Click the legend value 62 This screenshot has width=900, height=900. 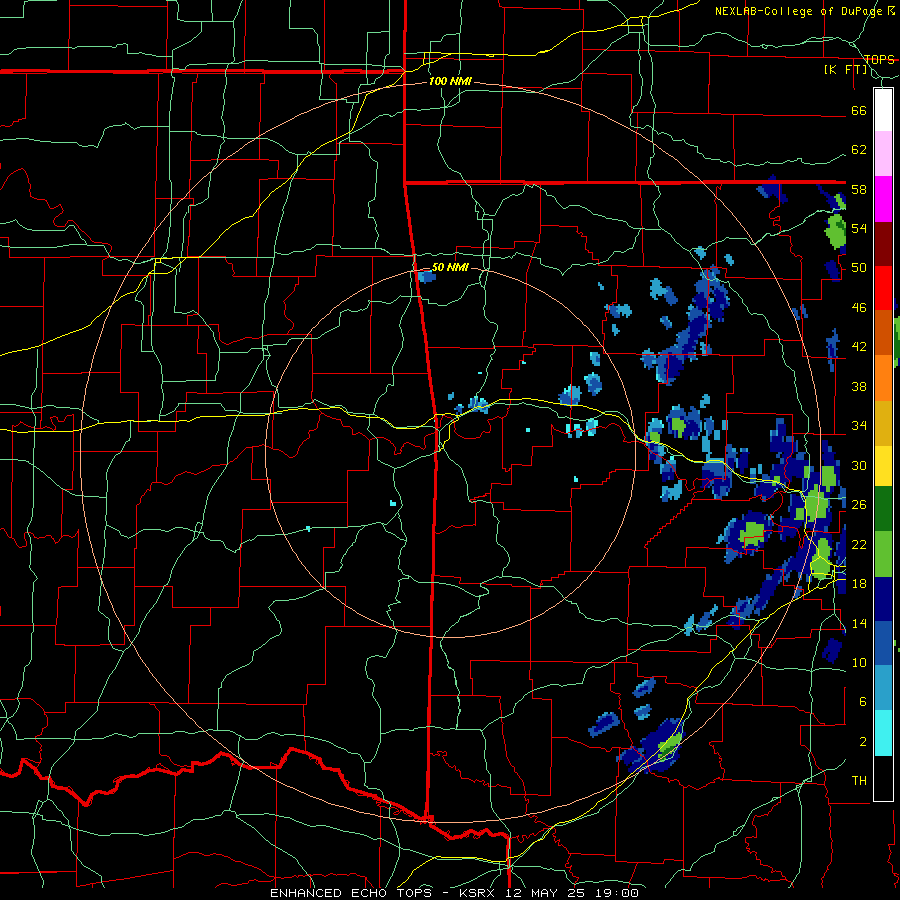(859, 150)
